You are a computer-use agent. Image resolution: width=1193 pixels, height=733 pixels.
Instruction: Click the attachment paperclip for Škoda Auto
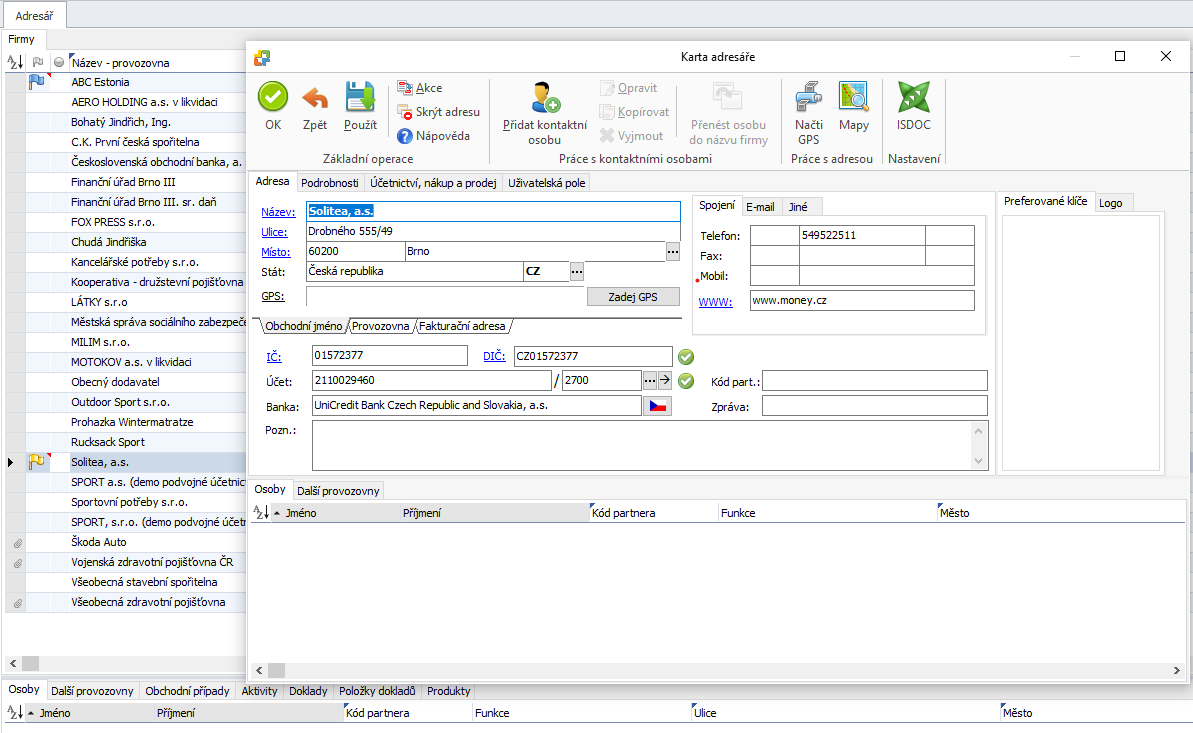click(17, 543)
